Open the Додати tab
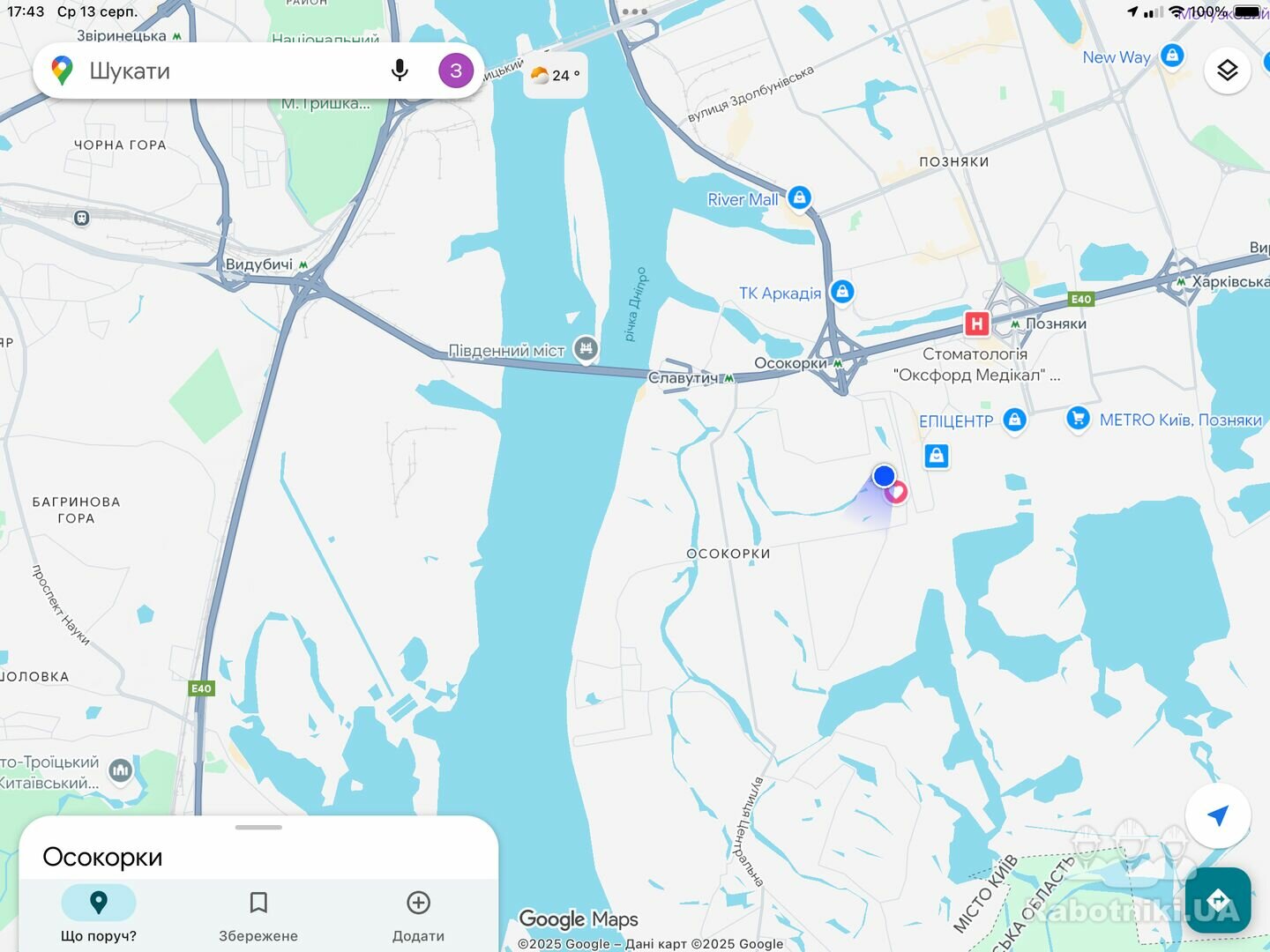This screenshot has width=1270, height=952. tap(418, 915)
